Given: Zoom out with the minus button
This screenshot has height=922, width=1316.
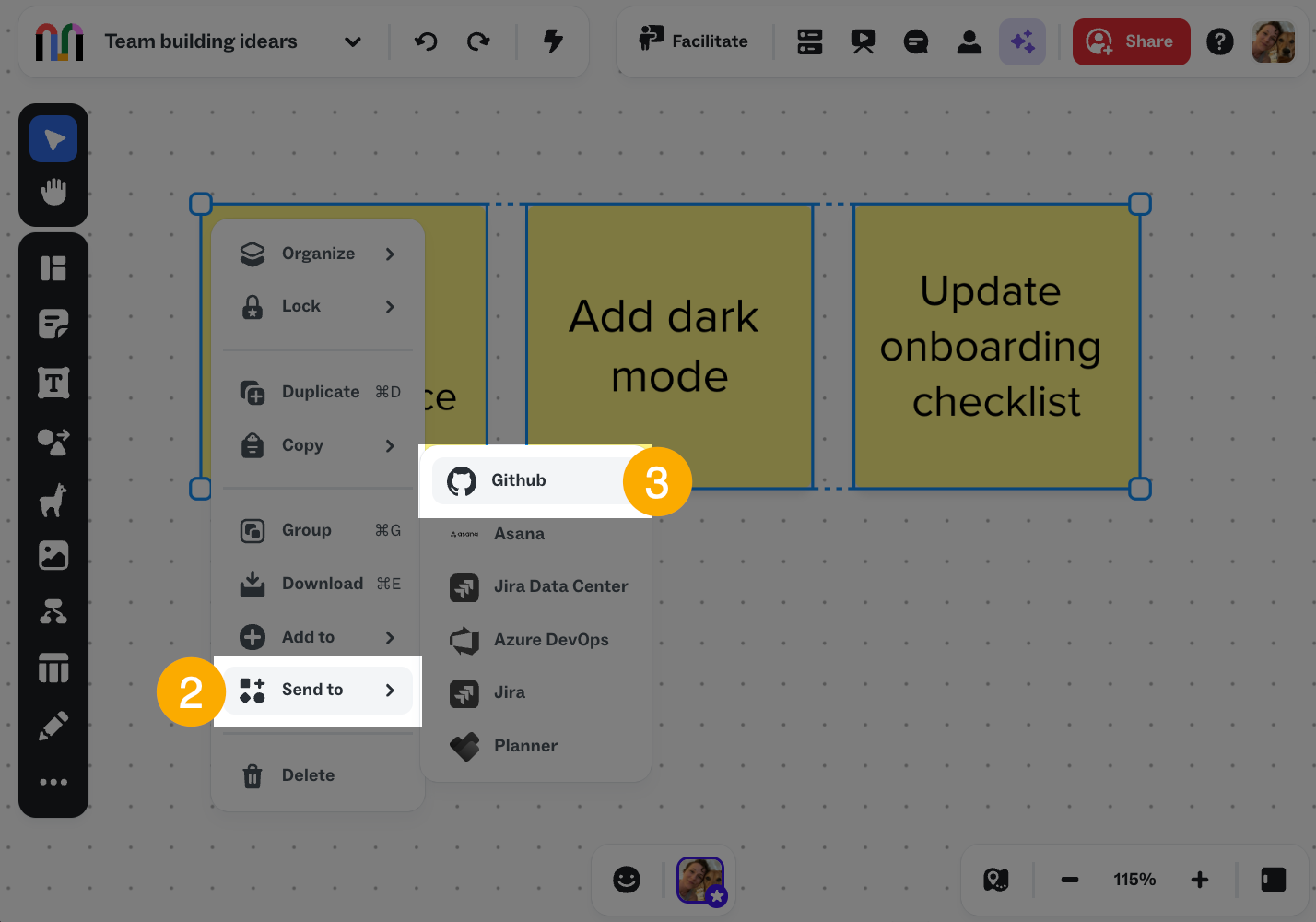Looking at the screenshot, I should point(1070,880).
